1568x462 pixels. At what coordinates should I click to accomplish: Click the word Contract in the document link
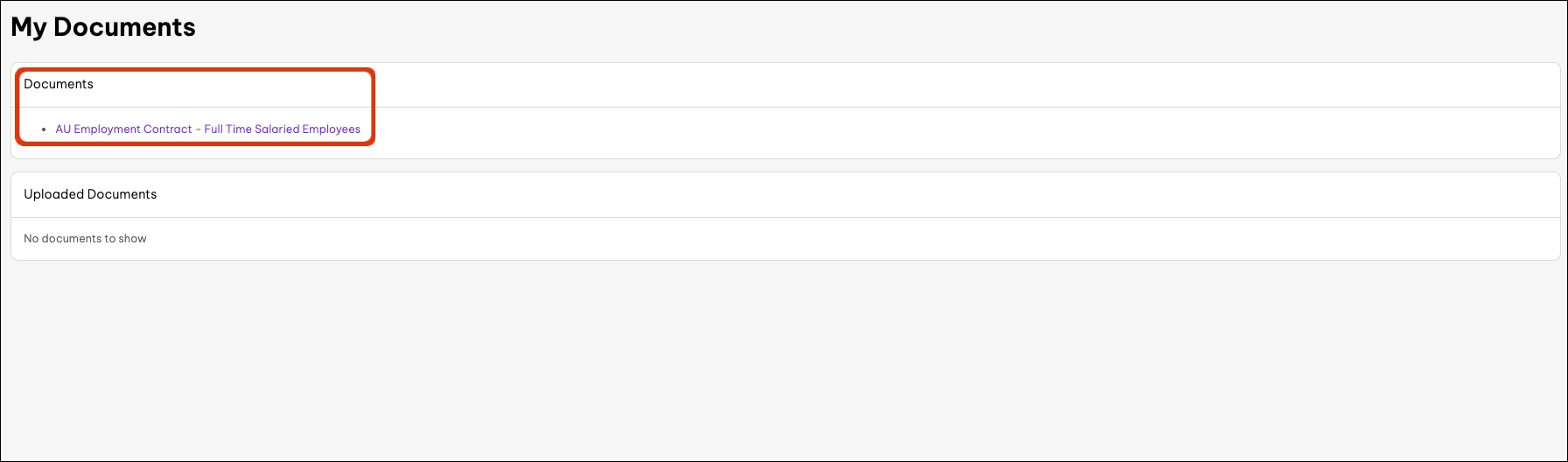pos(168,129)
